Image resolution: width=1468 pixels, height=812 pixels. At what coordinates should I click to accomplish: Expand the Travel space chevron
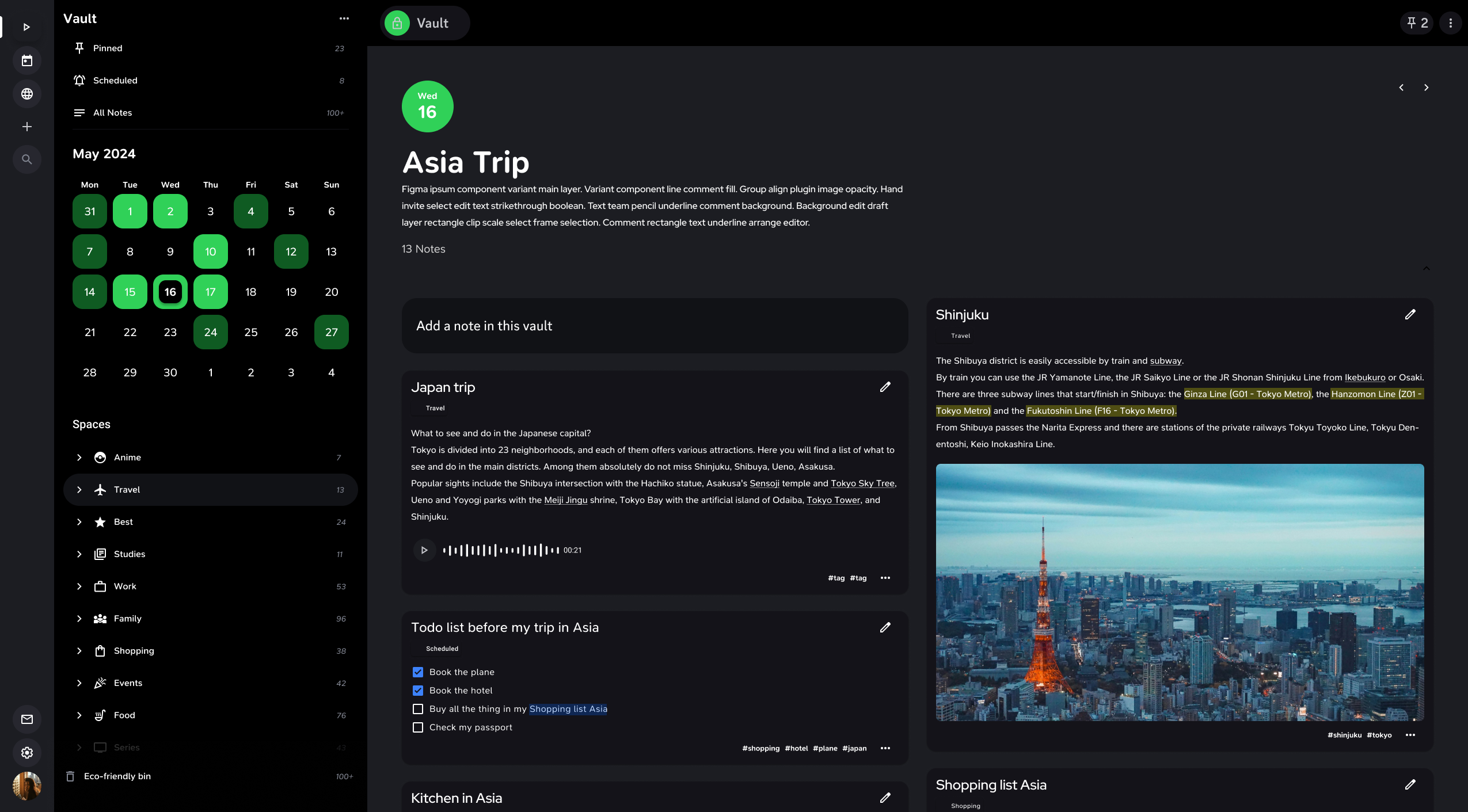(x=79, y=490)
